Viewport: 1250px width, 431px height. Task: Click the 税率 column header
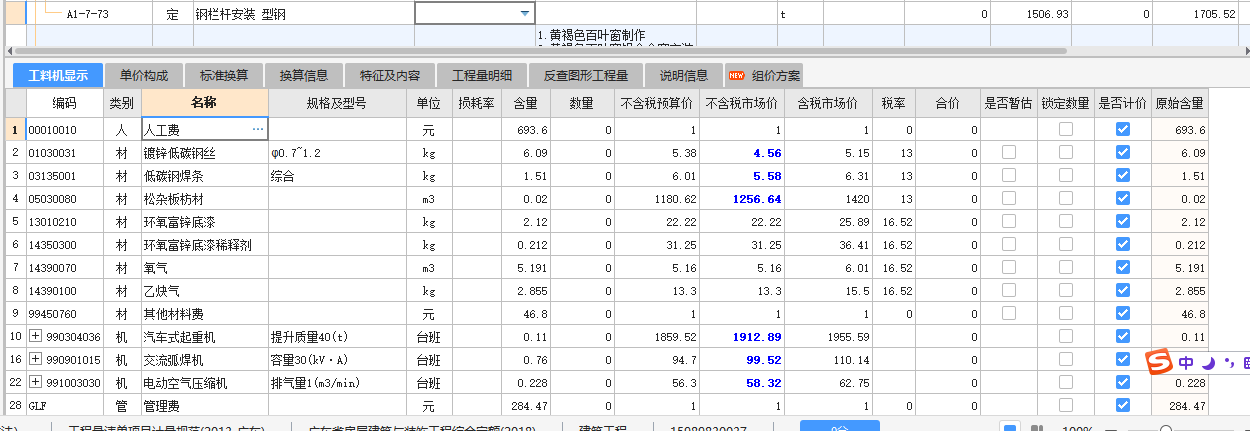[893, 103]
